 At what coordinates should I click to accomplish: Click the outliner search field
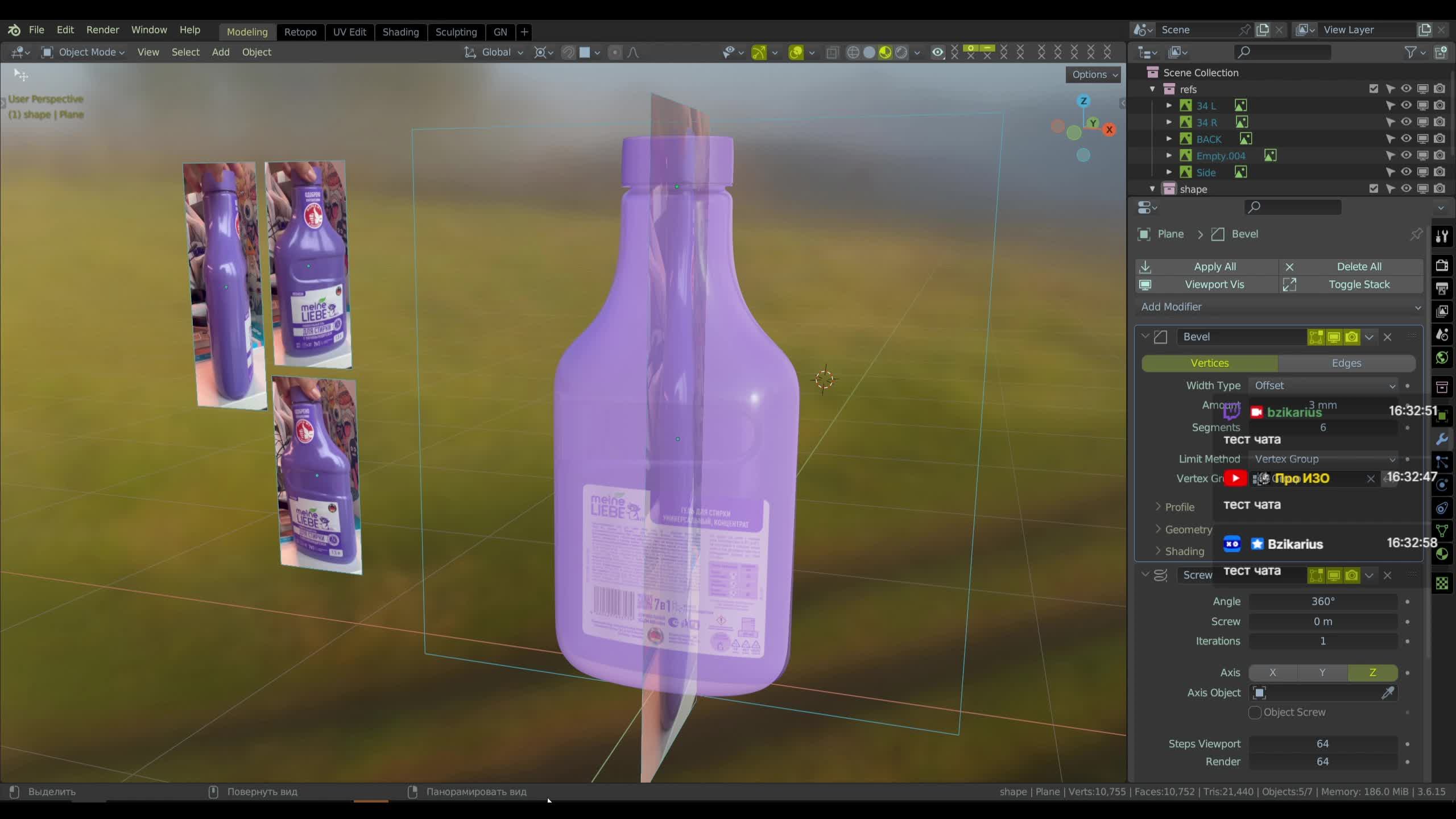(1283, 52)
